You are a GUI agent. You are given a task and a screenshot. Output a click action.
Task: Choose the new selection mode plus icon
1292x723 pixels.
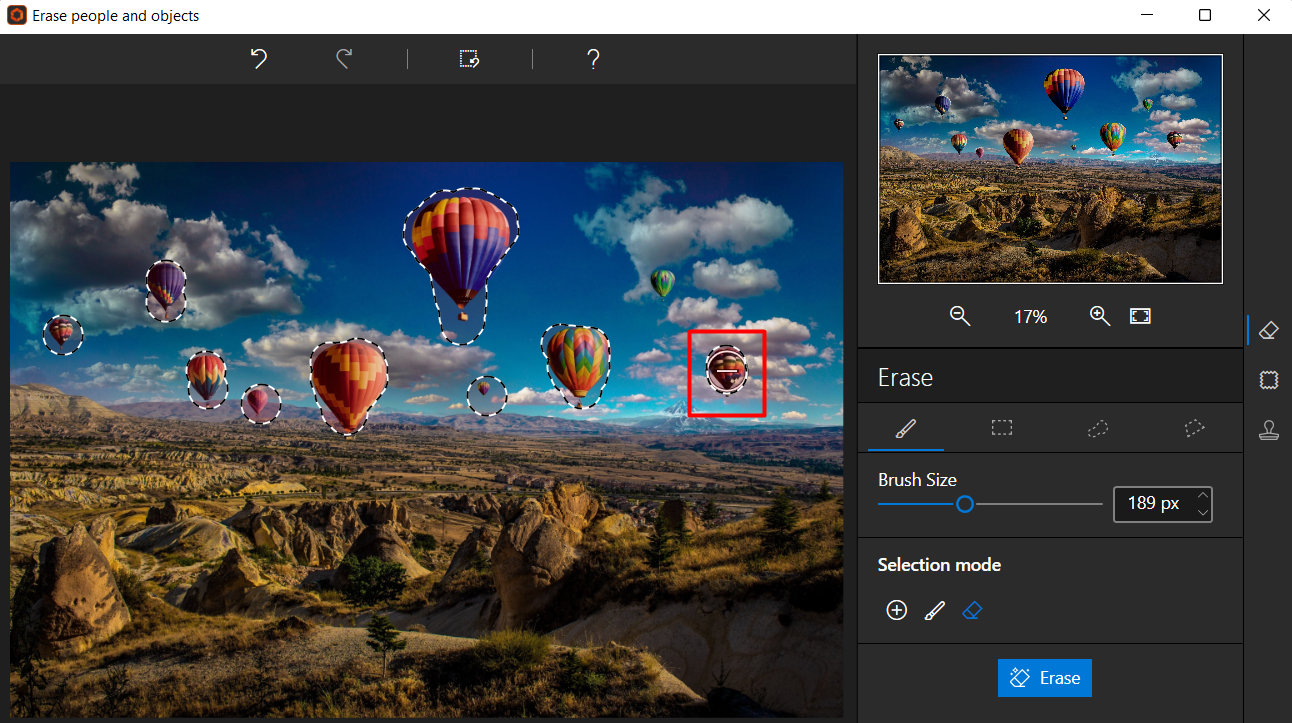tap(897, 610)
